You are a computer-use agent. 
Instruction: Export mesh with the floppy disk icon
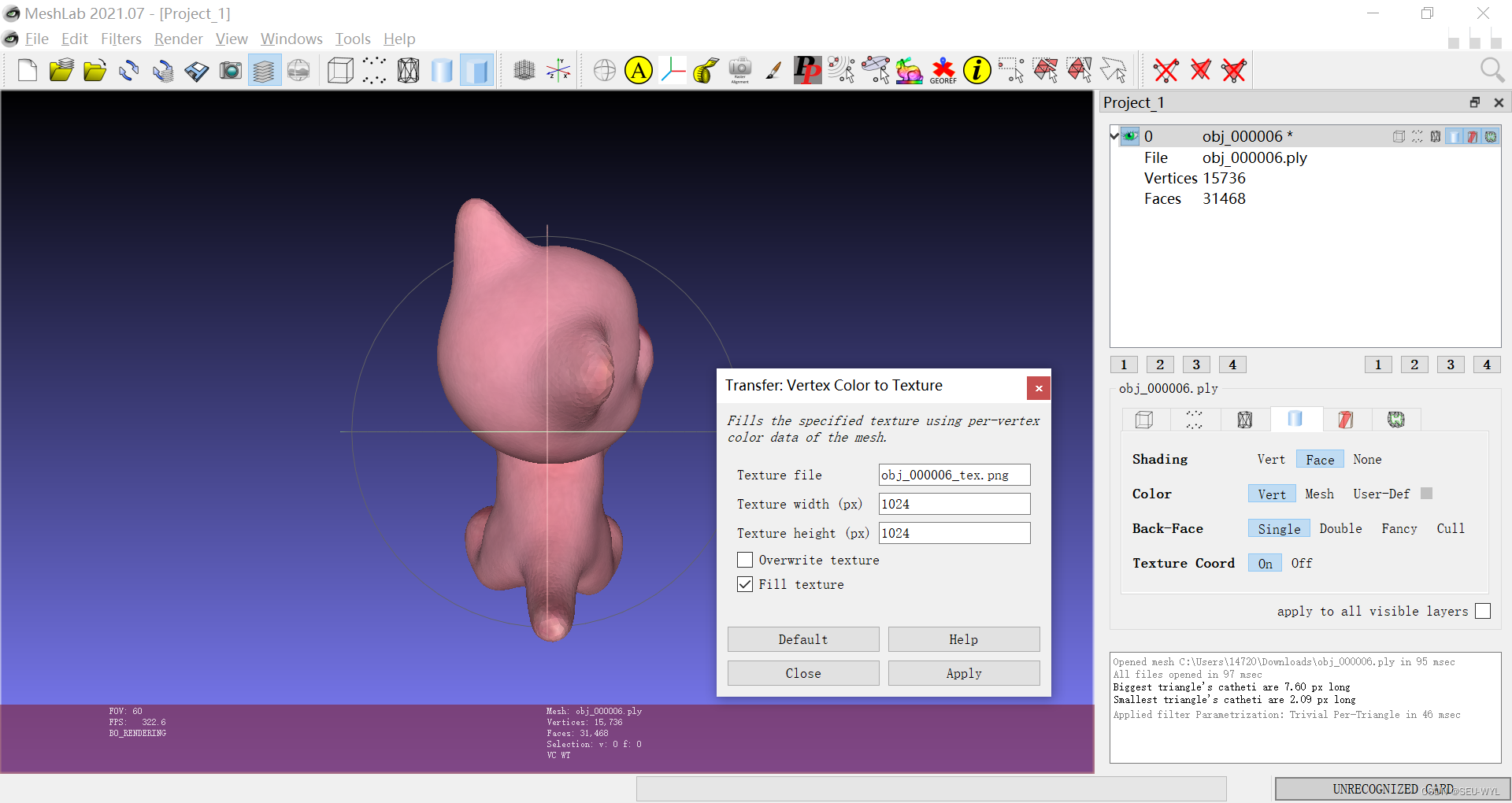pyautogui.click(x=197, y=71)
